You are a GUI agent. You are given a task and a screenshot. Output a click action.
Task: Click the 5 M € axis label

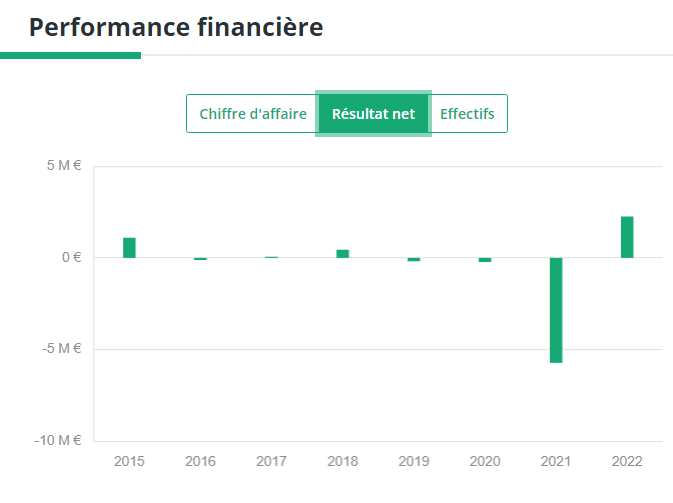64,166
